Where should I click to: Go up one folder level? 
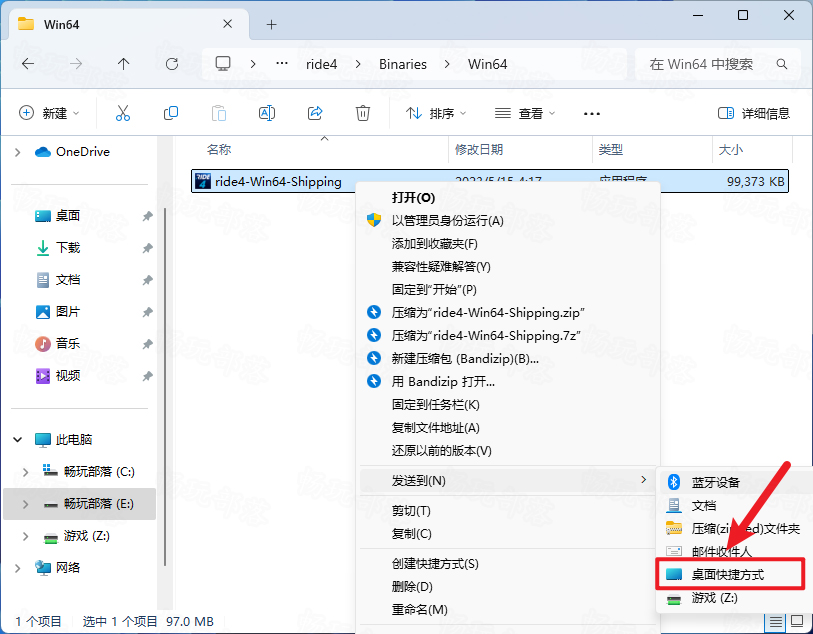coord(123,64)
